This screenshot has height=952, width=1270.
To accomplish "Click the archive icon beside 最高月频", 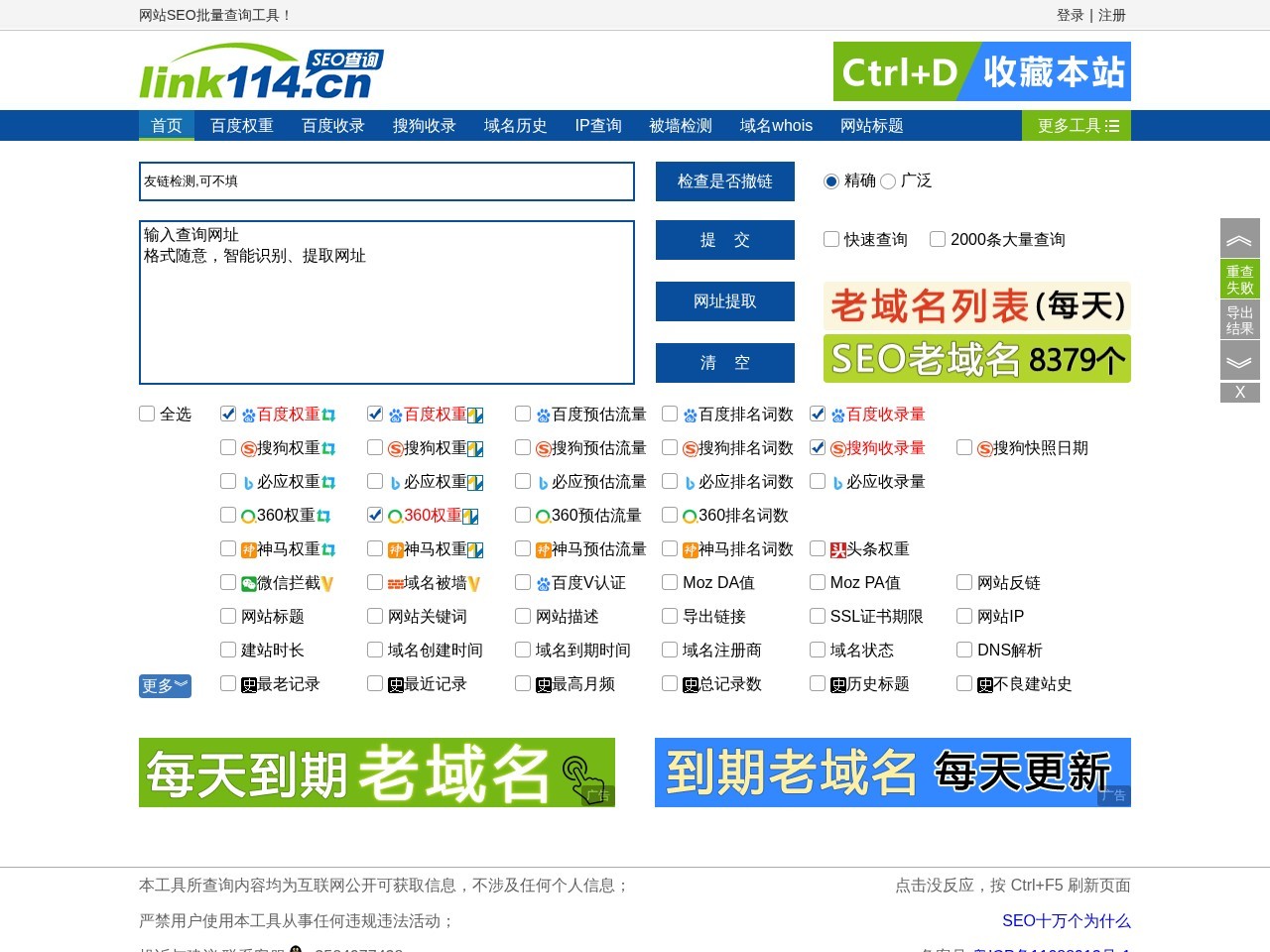I will pyautogui.click(x=544, y=685).
